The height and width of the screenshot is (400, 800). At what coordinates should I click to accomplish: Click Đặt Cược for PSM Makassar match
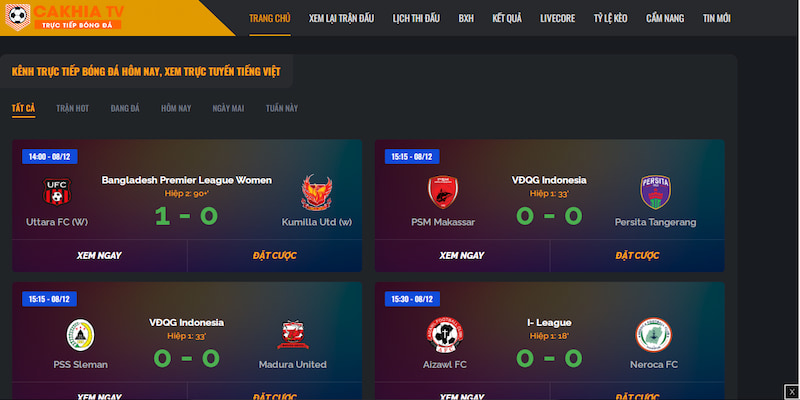pyautogui.click(x=637, y=256)
